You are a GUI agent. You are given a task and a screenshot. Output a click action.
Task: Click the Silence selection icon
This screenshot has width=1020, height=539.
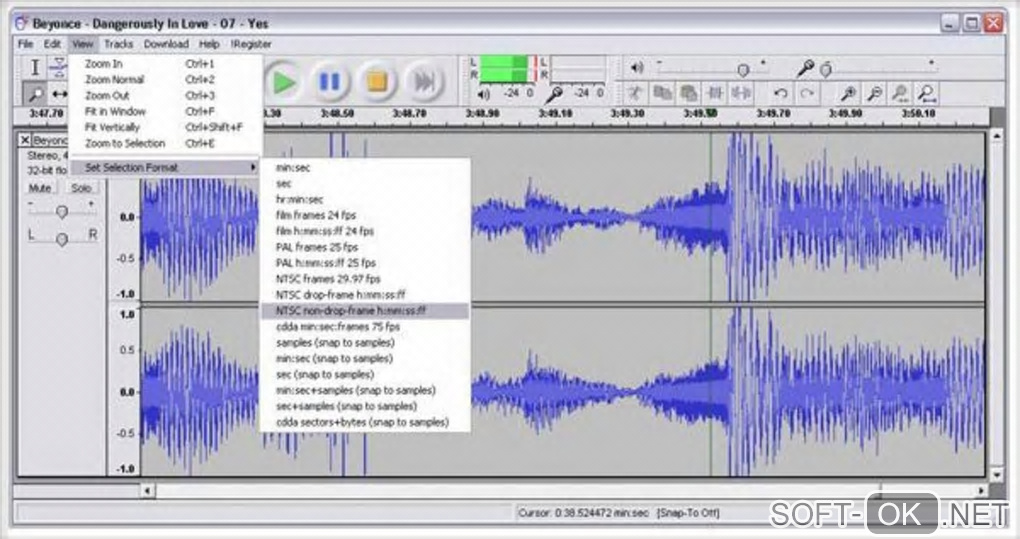tap(742, 94)
